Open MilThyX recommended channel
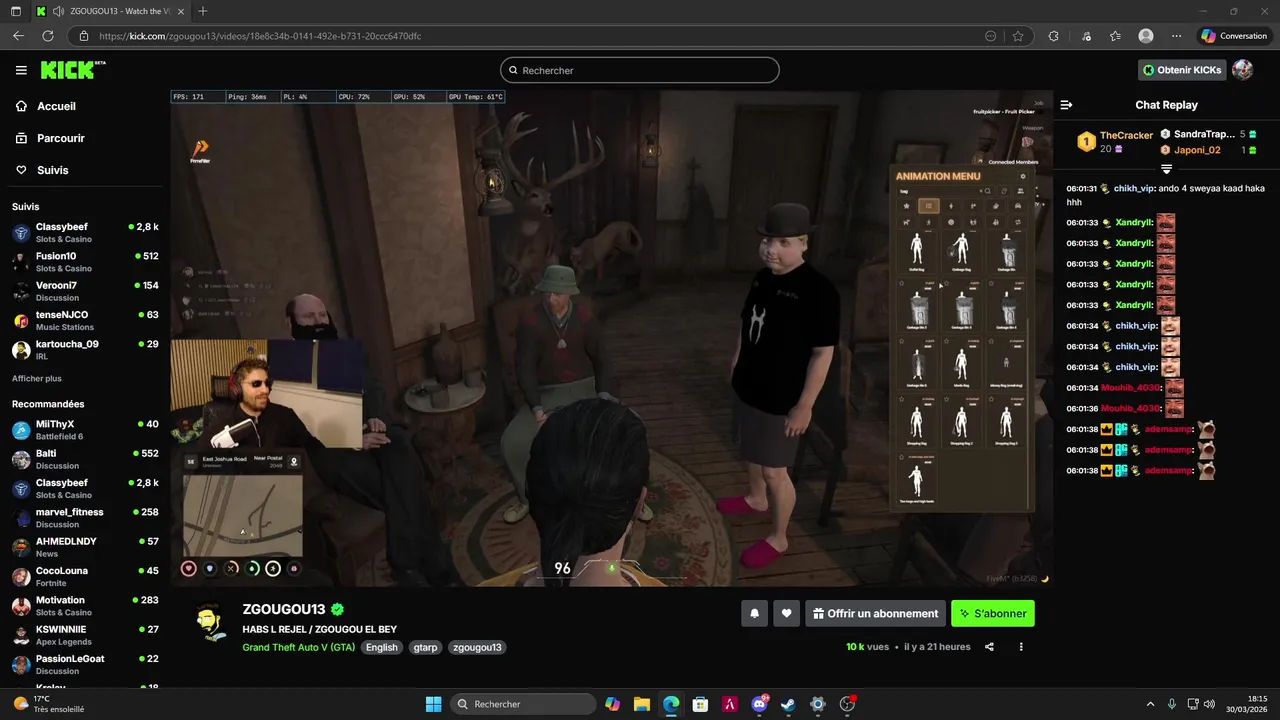The image size is (1280, 720). coord(85,430)
